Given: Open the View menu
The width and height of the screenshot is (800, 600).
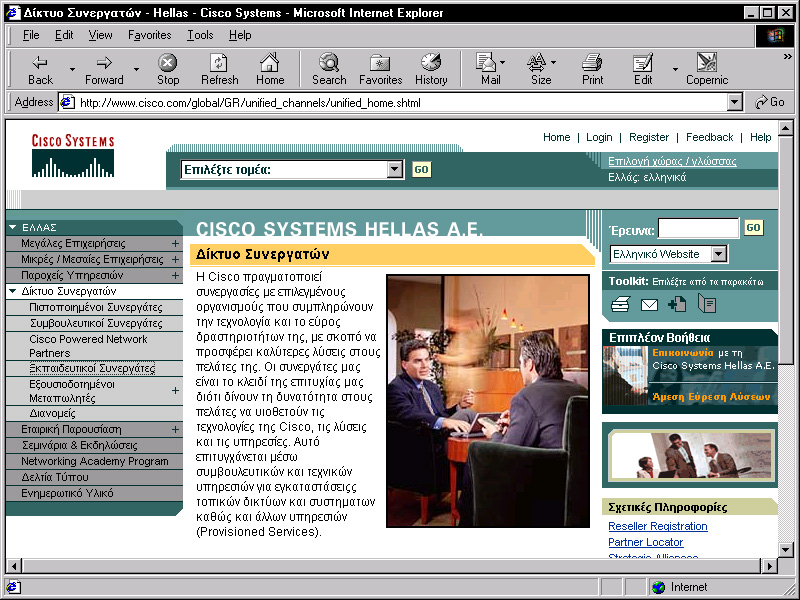Looking at the screenshot, I should click(x=100, y=35).
